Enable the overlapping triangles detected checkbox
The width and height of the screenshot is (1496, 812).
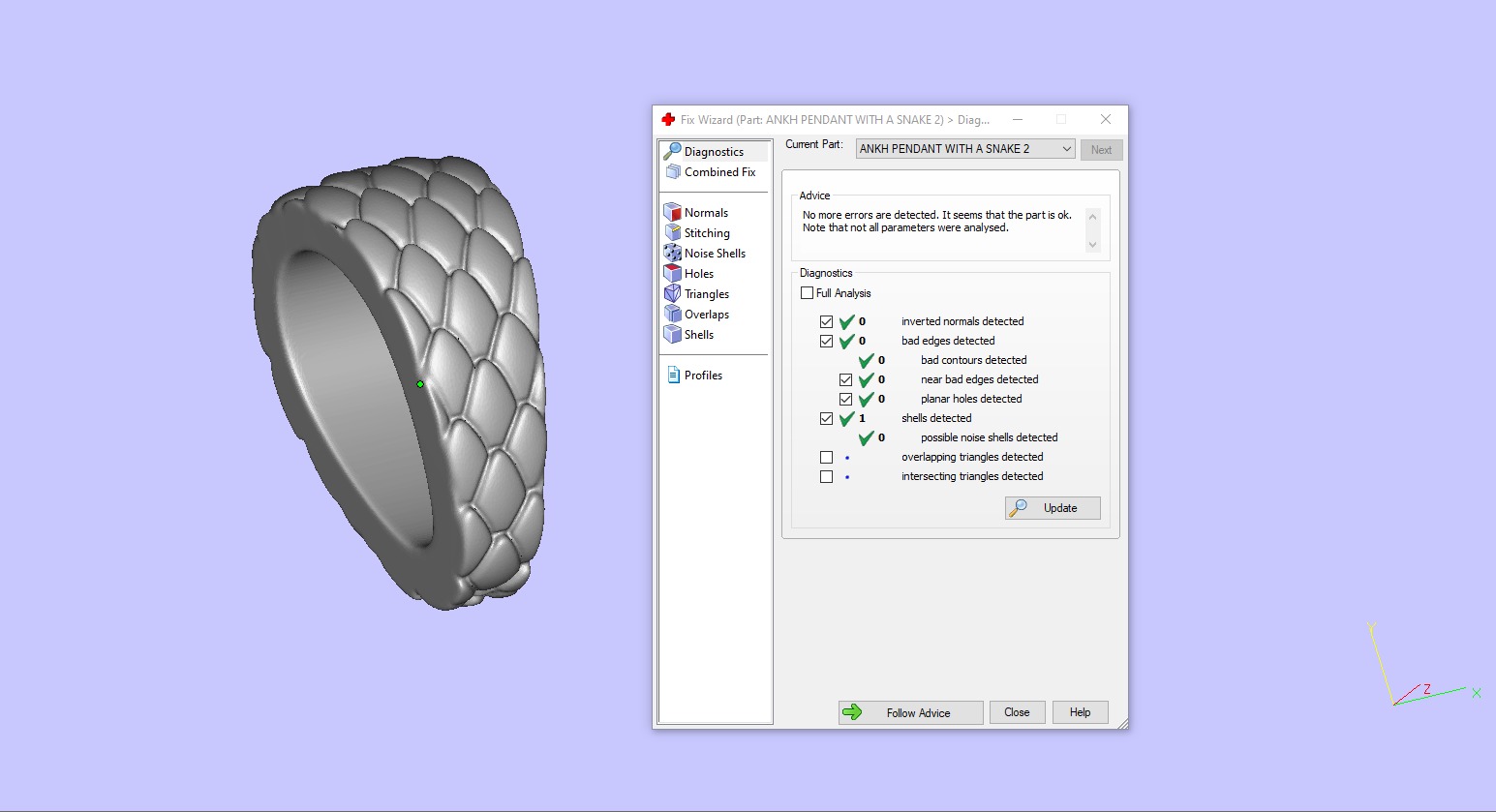(x=826, y=457)
